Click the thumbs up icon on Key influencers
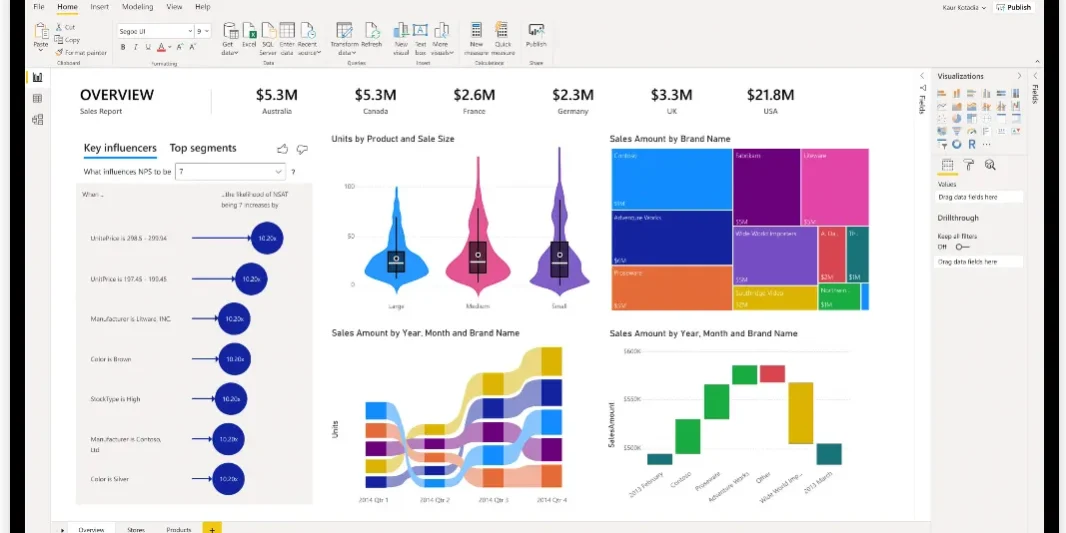The height and width of the screenshot is (533, 1066). [282, 149]
